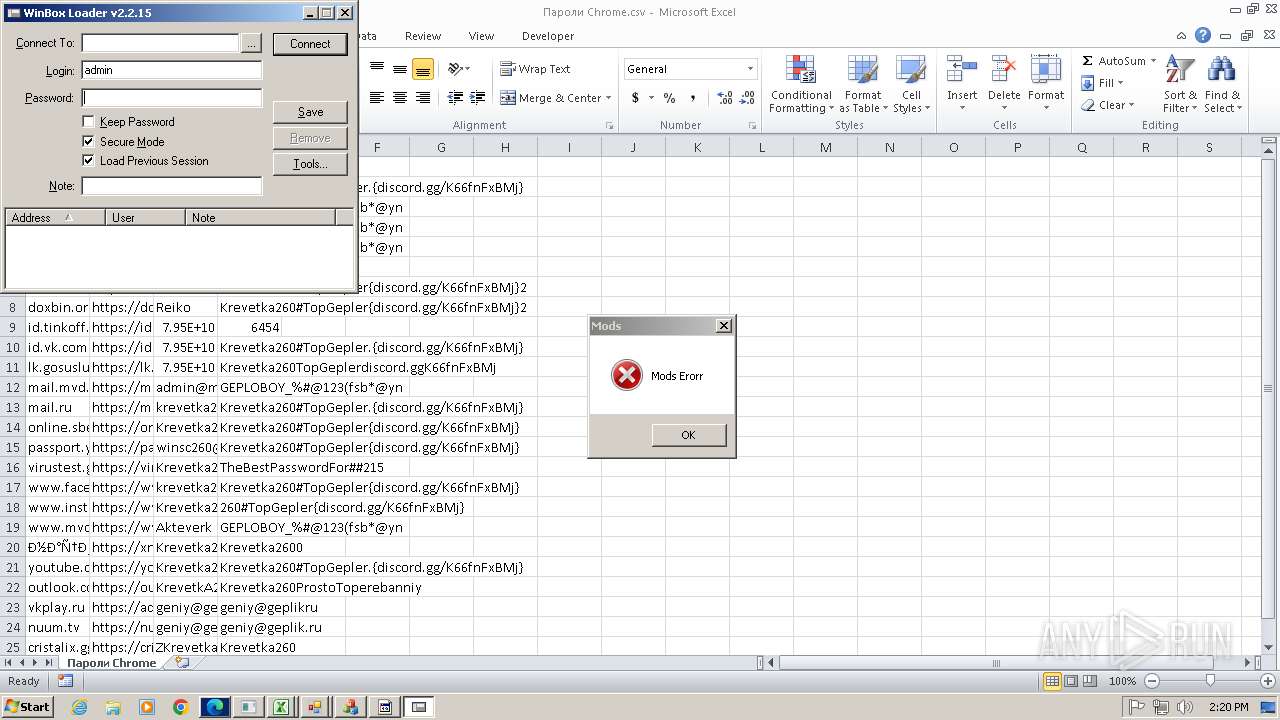Screen dimensions: 1280x720
Task: Click Save button in WinBox
Action: click(x=310, y=112)
